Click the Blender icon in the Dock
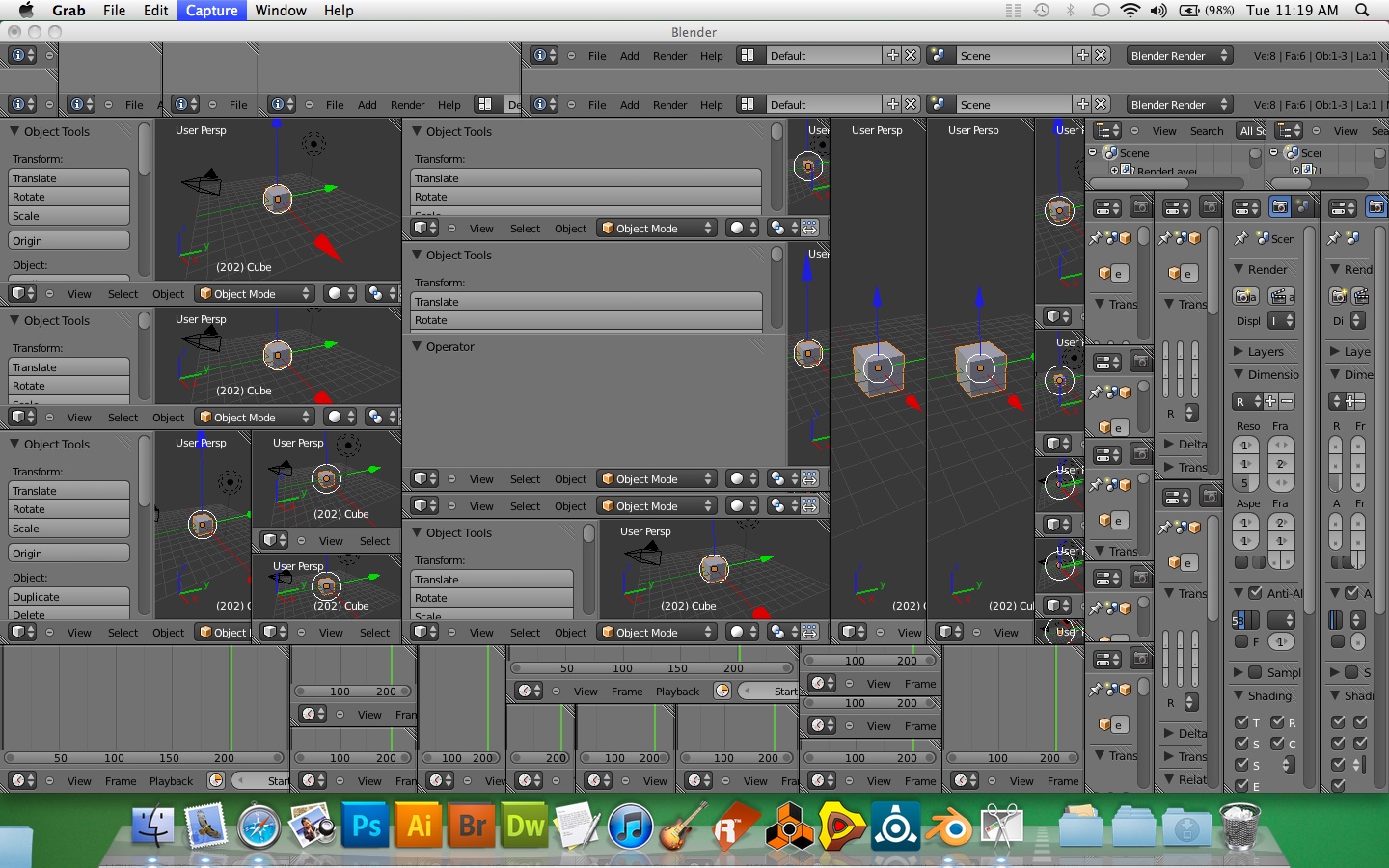Viewport: 1389px width, 868px height. coord(949,827)
